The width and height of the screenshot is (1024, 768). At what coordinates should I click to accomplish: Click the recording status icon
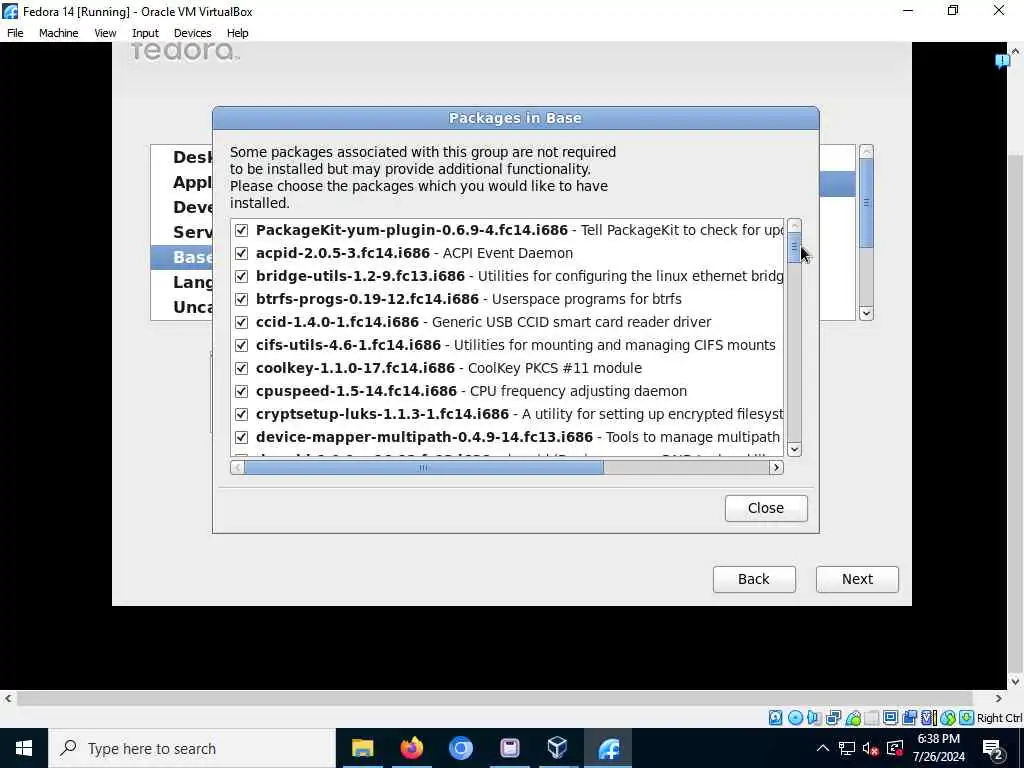click(x=909, y=718)
